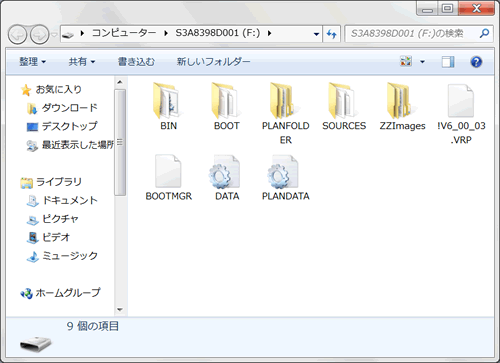The image size is (500, 363).
Task: Click the search magnifier icon
Action: [484, 33]
